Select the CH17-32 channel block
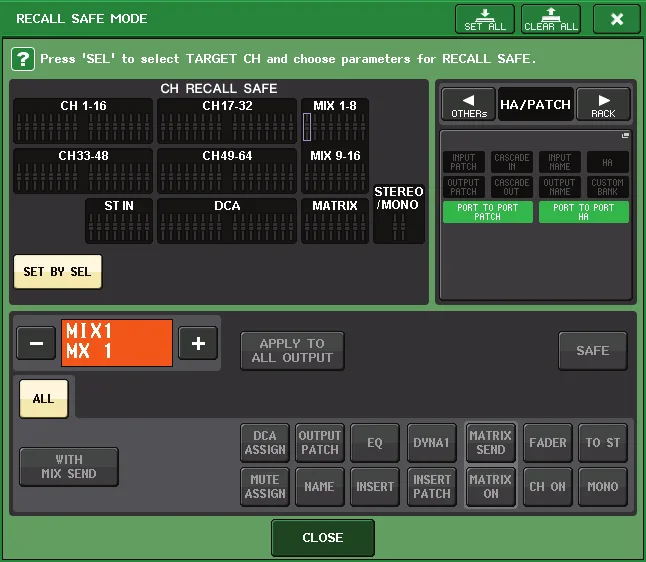Image resolution: width=646 pixels, height=562 pixels. click(227, 121)
